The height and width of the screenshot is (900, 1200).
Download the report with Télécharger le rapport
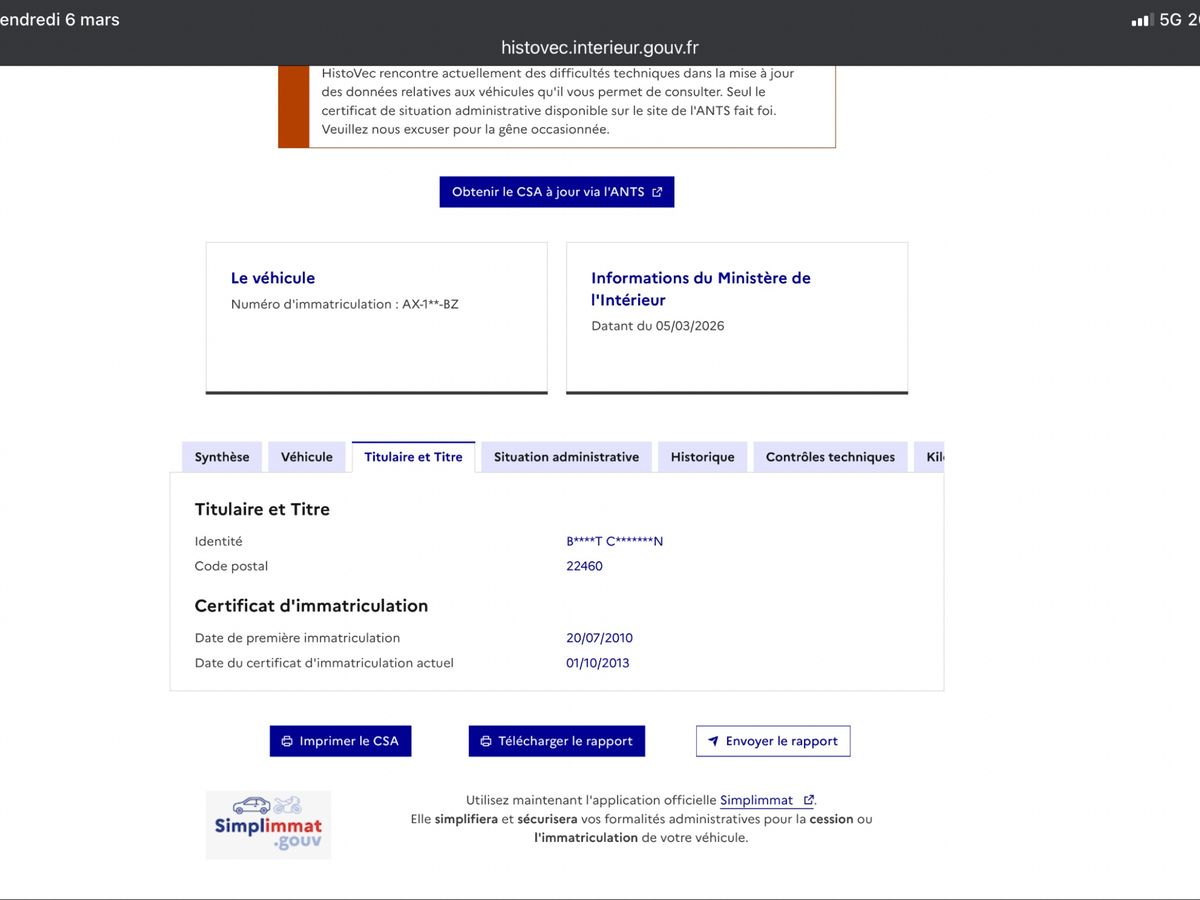[x=557, y=741]
